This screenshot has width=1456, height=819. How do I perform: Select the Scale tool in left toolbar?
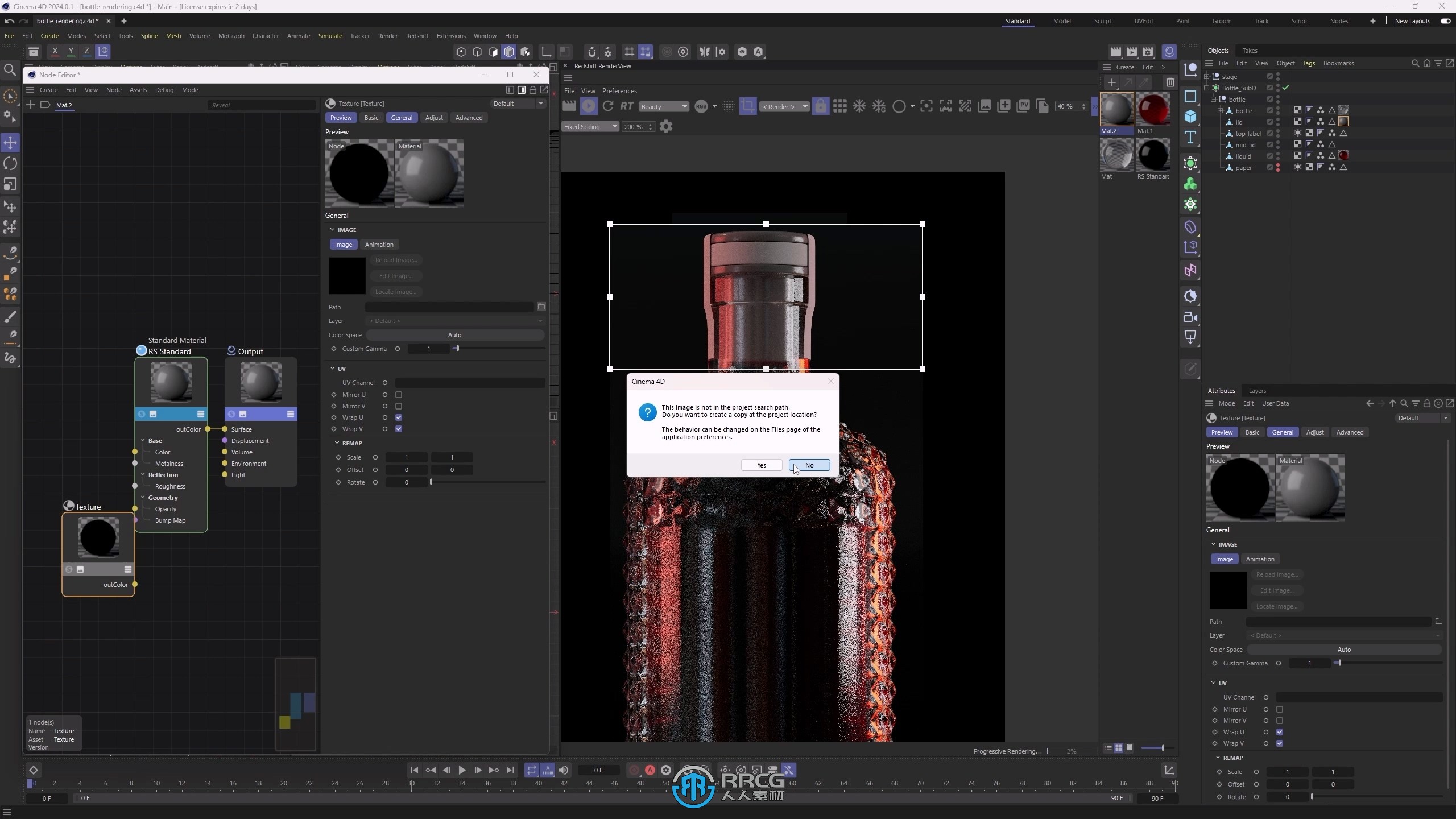(x=10, y=184)
